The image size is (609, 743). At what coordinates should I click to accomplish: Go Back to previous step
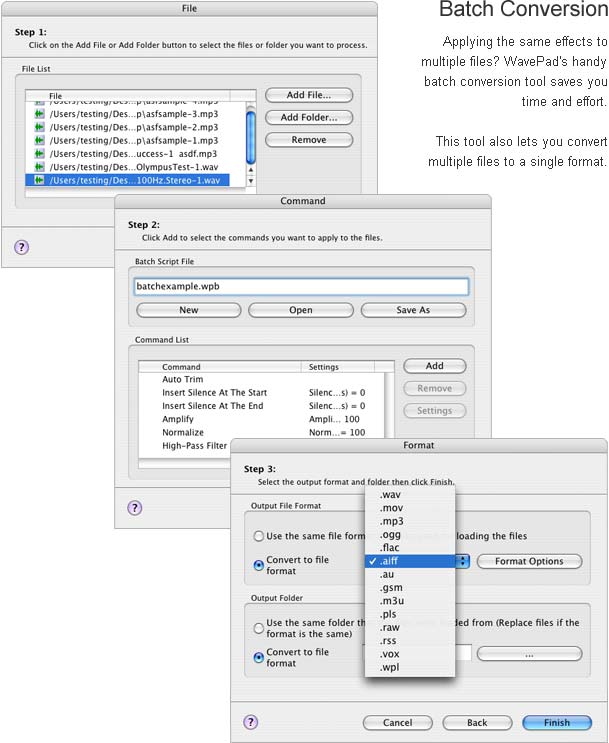(477, 723)
